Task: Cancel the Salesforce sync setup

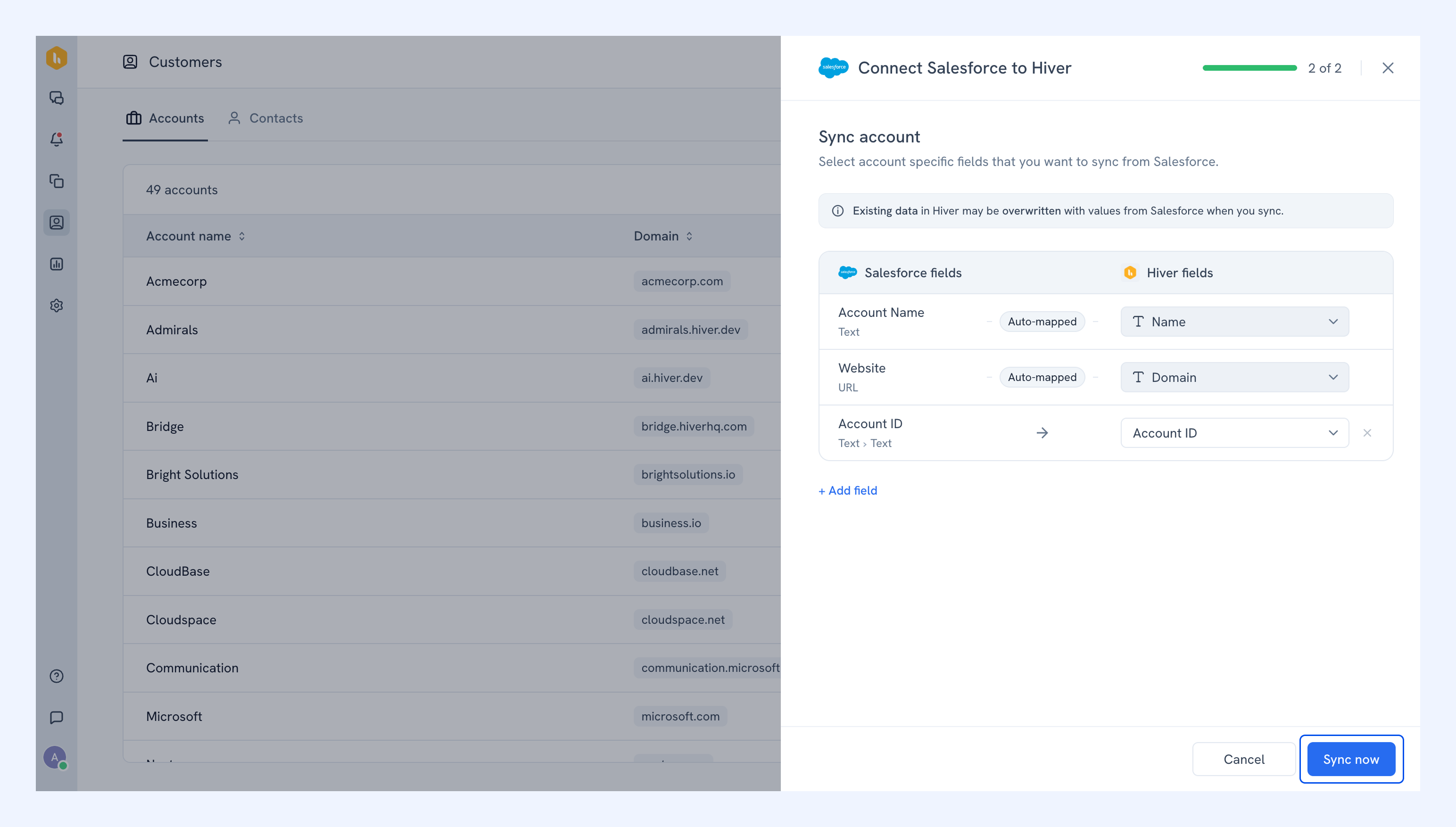Action: click(1244, 760)
